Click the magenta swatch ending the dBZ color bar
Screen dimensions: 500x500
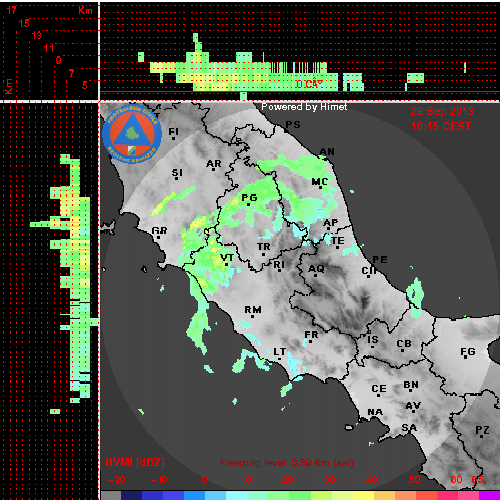coord(489,495)
